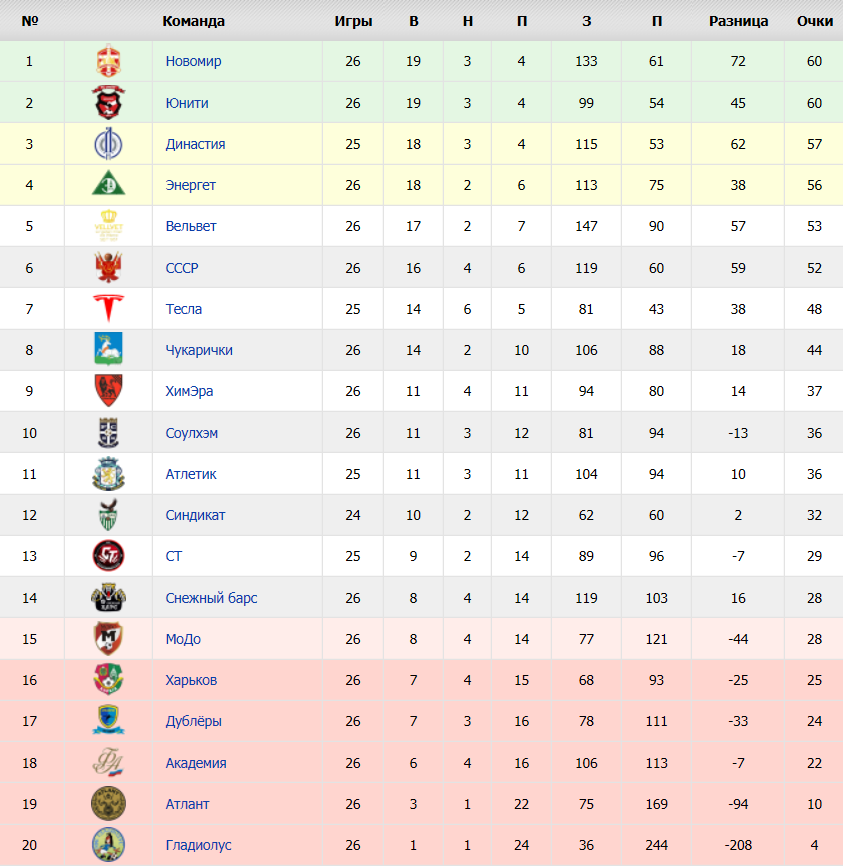Click the МоДо shield emblem

pyautogui.click(x=108, y=638)
